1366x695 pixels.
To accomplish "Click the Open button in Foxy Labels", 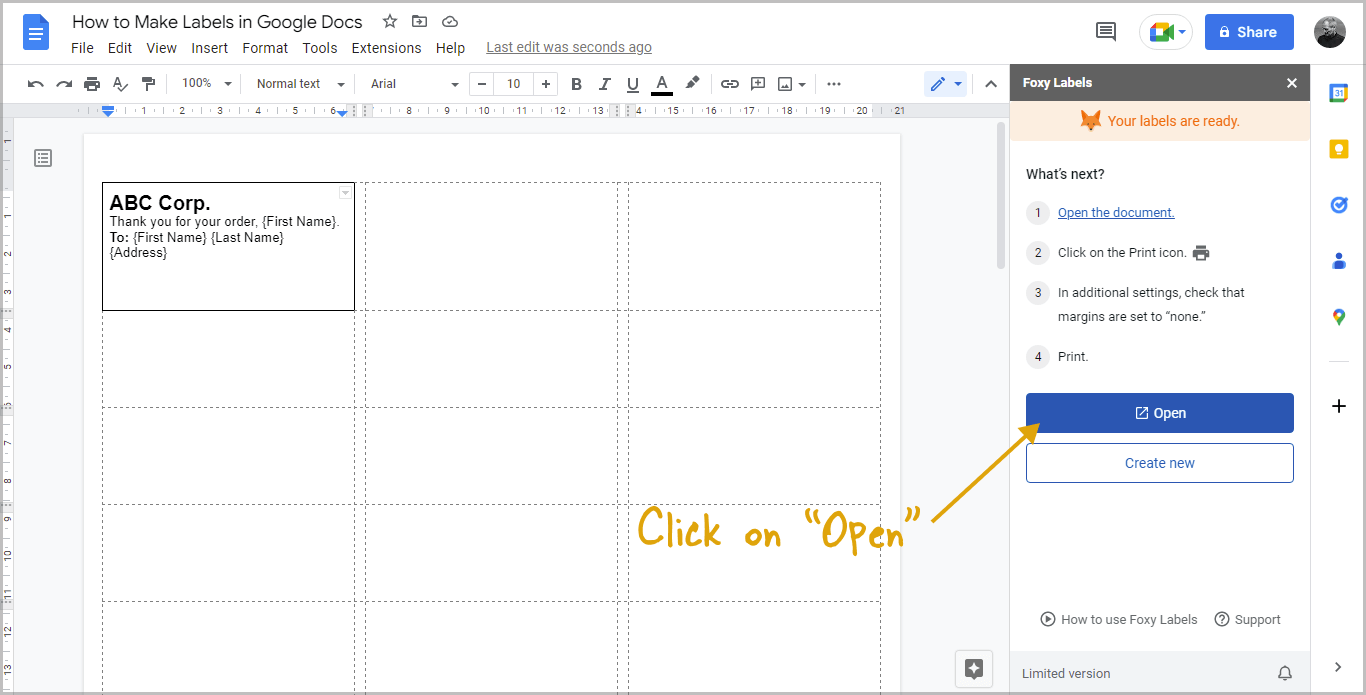I will click(x=1159, y=412).
